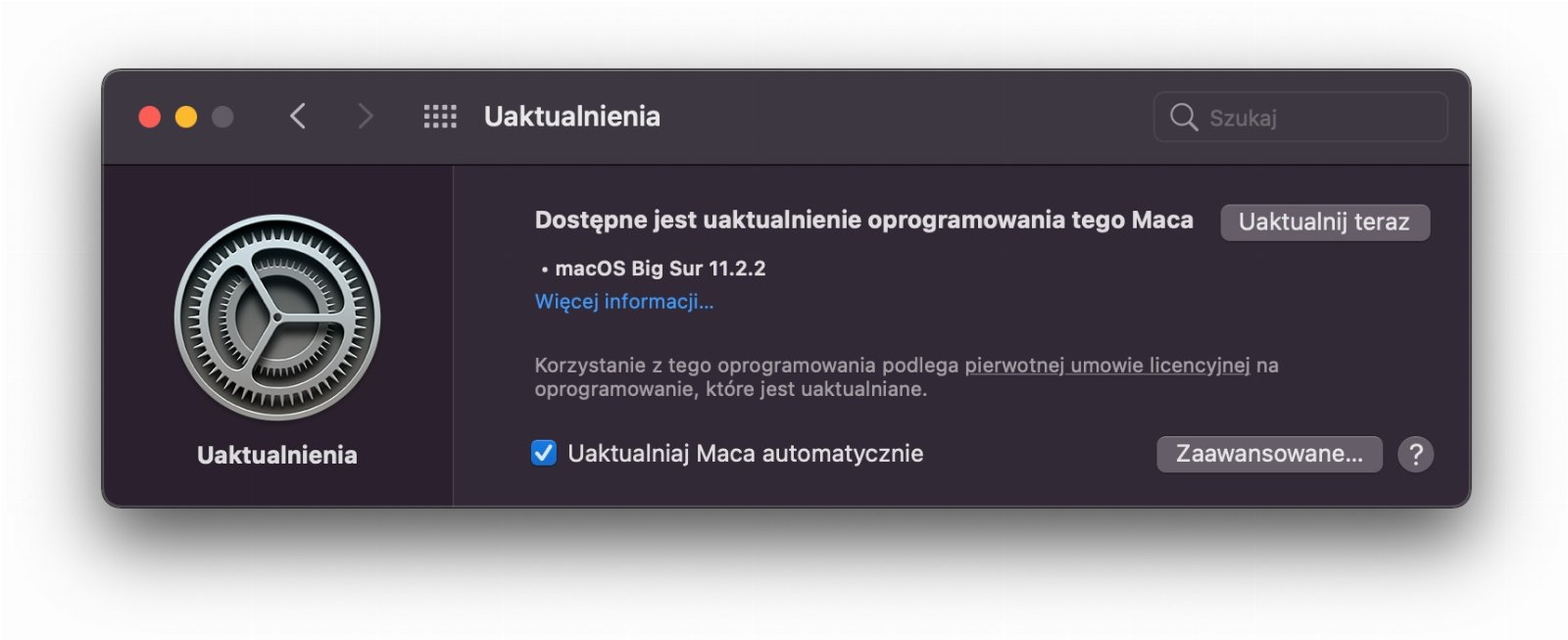Show all preferences via the grid icon
This screenshot has height=640, width=1568.
click(440, 117)
